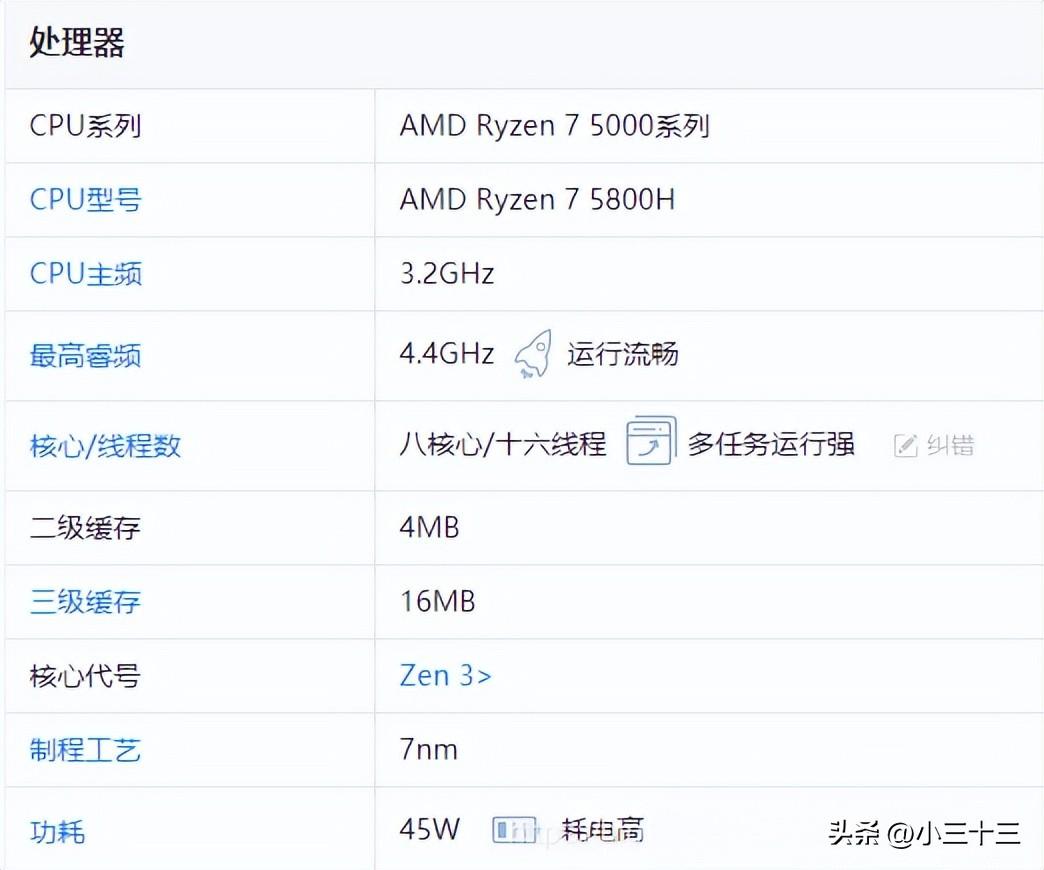
Task: Click the 耗电高 label
Action: click(x=603, y=830)
